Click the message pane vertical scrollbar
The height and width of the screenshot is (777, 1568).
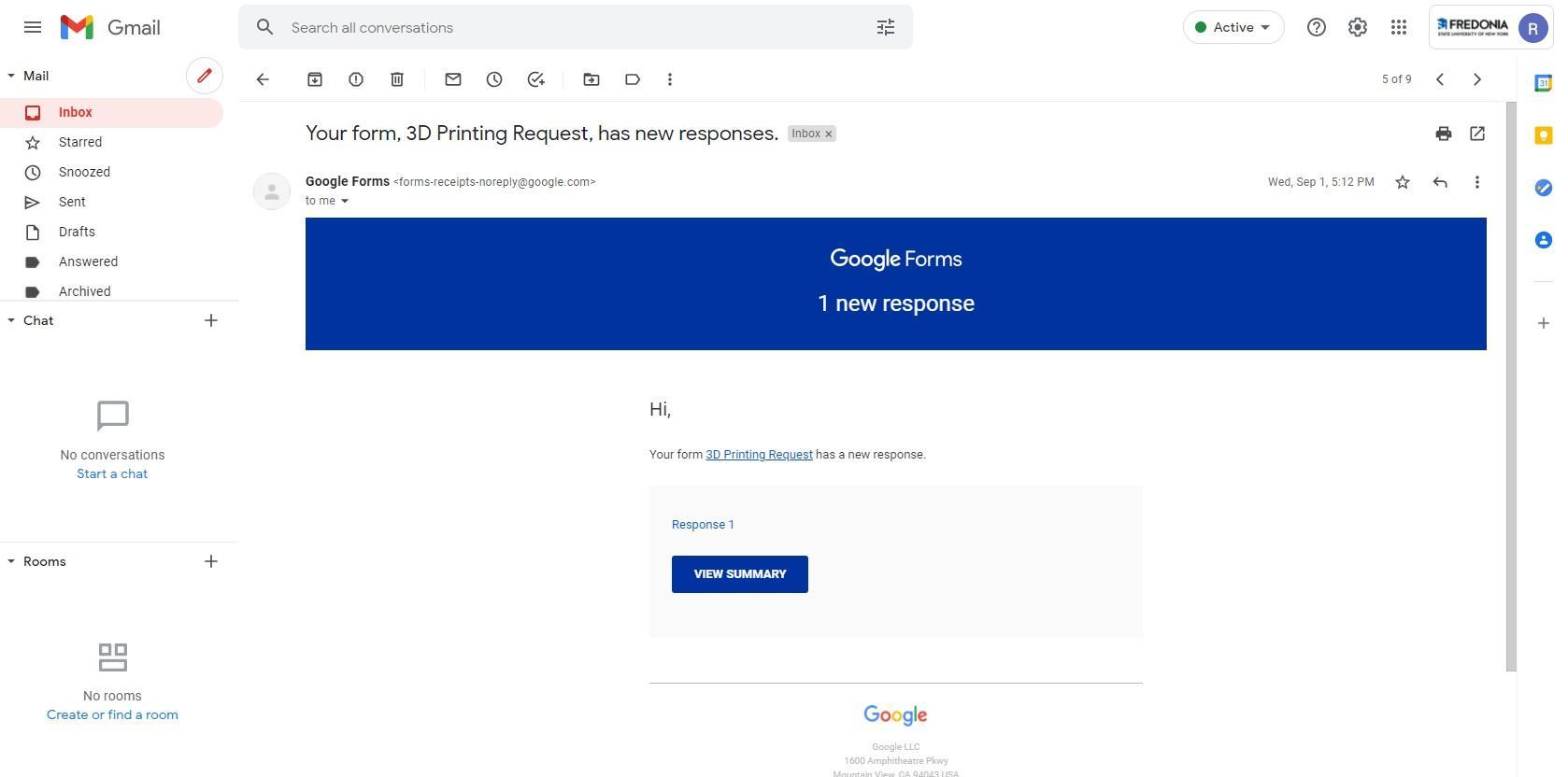click(1511, 386)
